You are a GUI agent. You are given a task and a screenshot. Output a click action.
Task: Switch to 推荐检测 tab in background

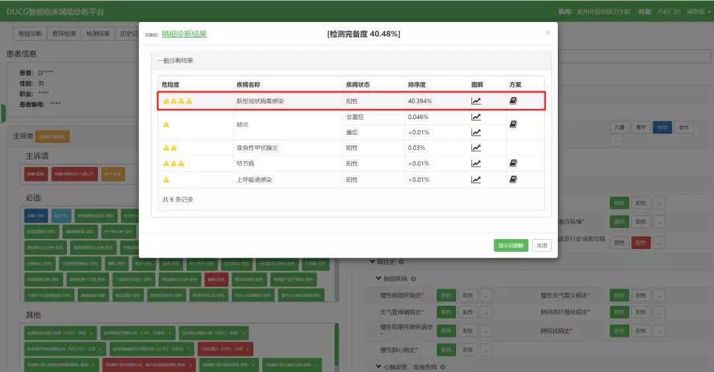(64, 34)
